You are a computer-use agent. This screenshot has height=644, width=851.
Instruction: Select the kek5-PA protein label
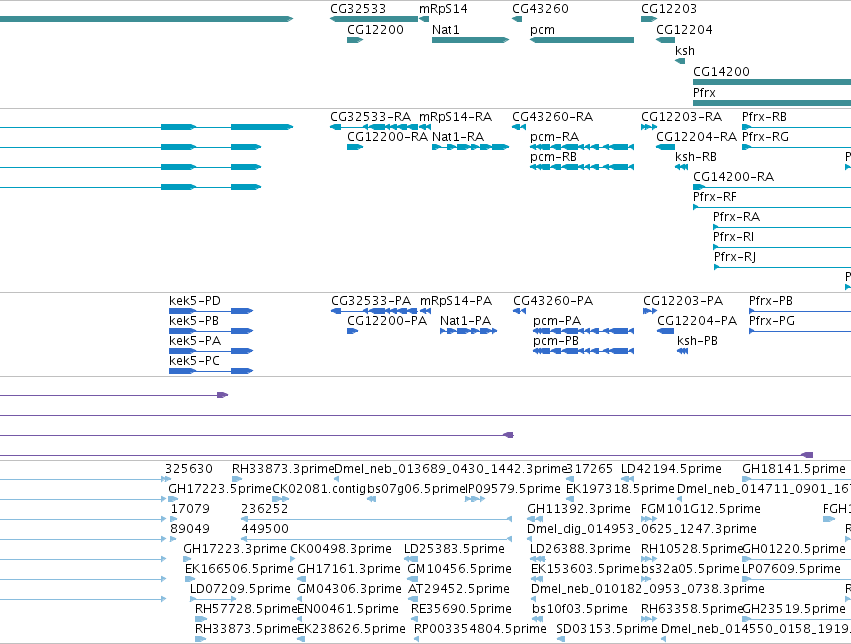195,341
